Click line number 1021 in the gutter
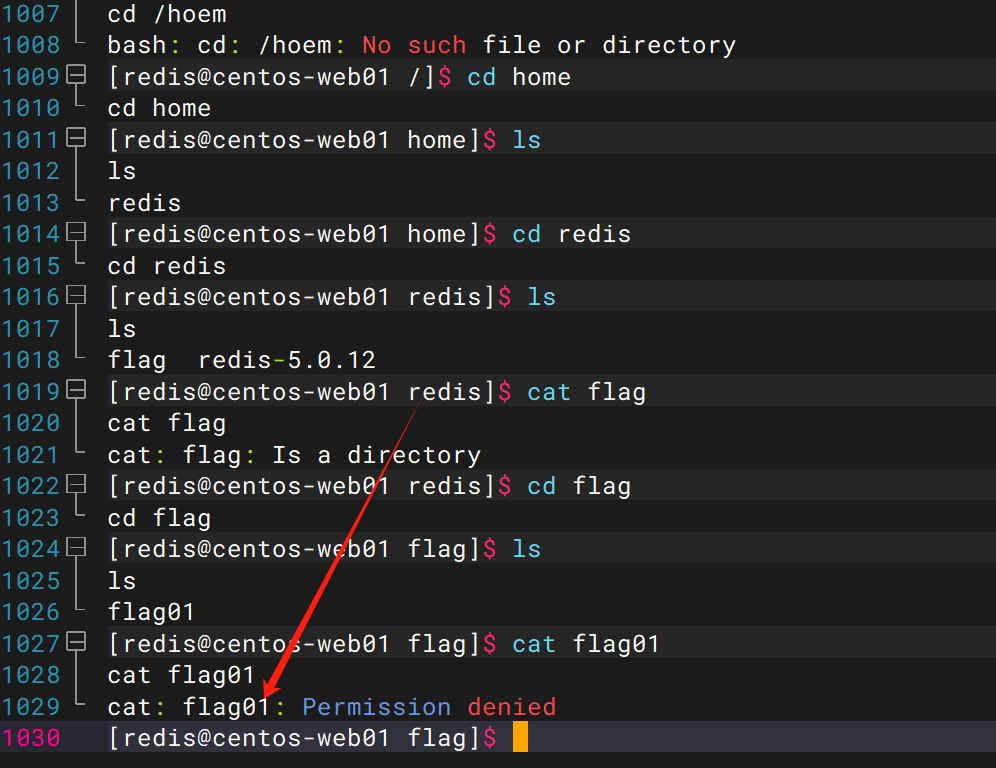This screenshot has width=996, height=768. (31, 455)
